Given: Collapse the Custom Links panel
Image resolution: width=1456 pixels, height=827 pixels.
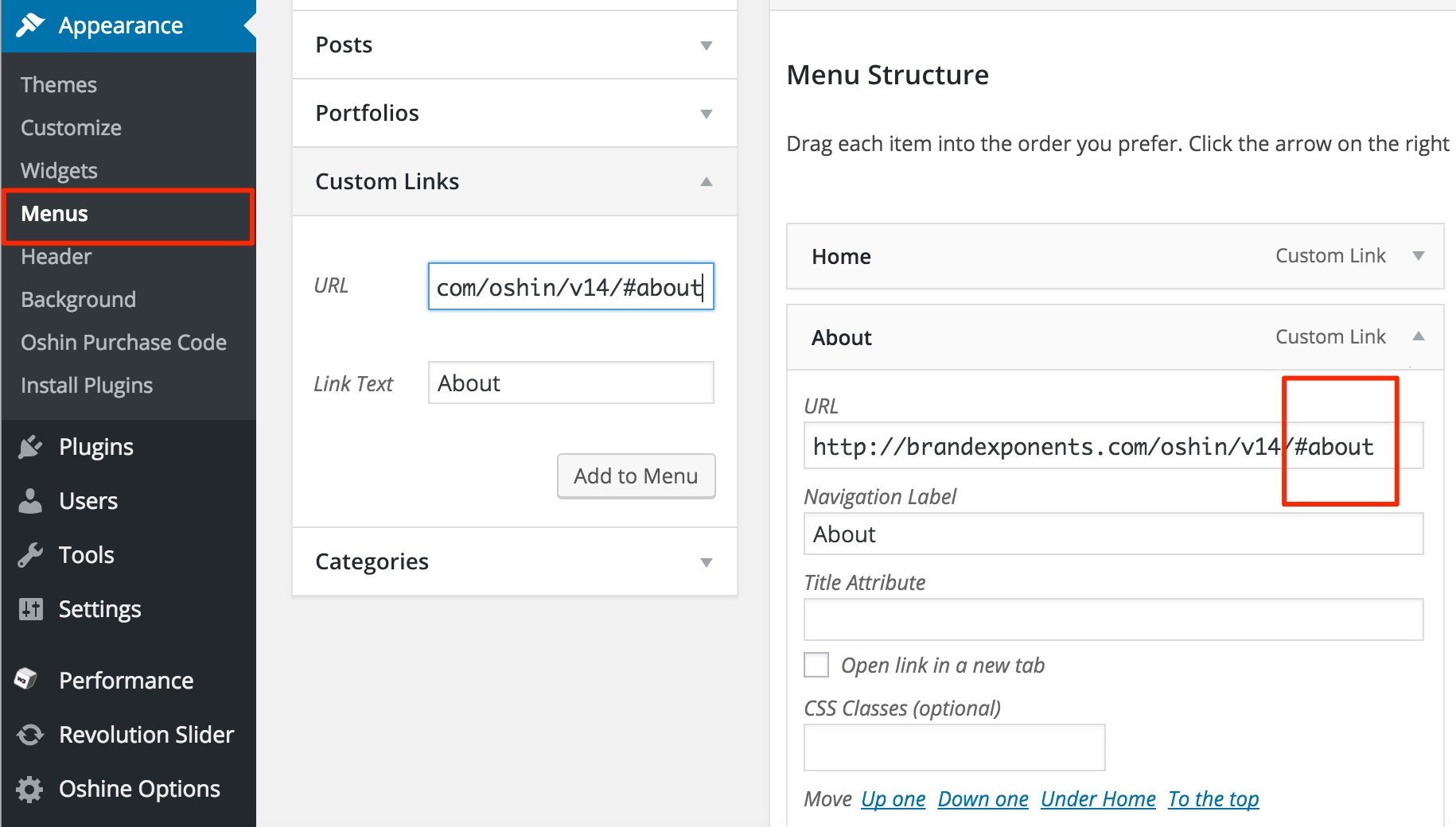Looking at the screenshot, I should (706, 182).
